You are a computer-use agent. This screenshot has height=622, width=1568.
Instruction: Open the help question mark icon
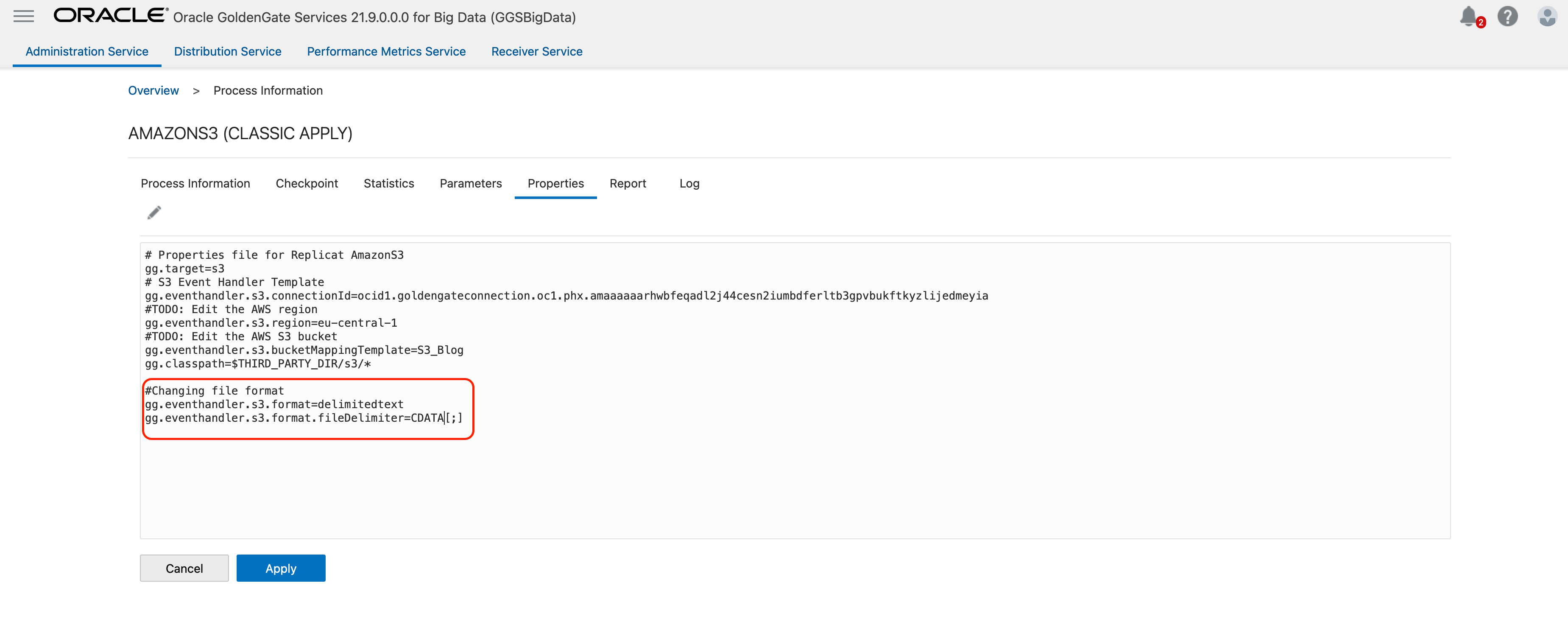click(1507, 17)
